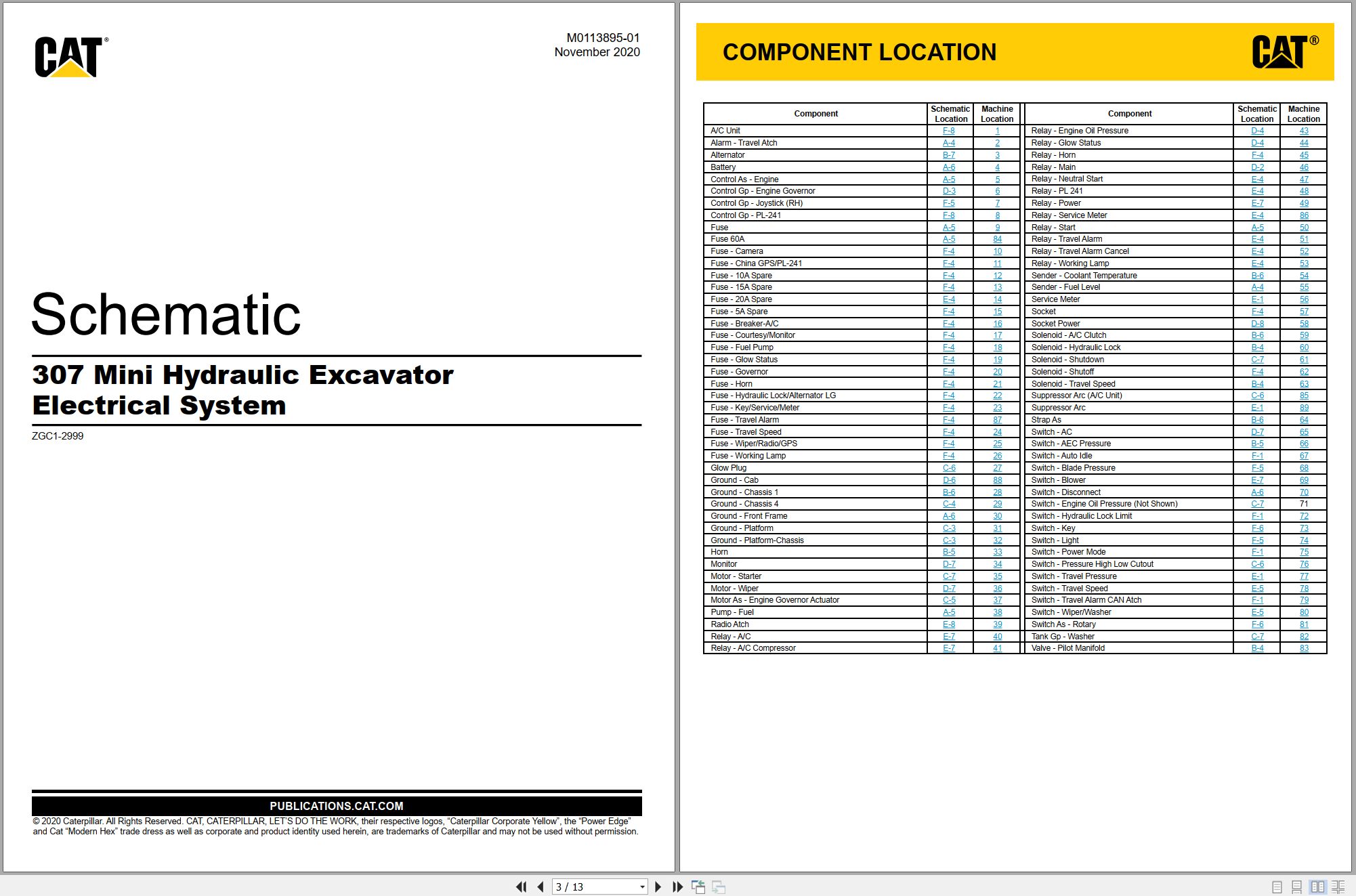The height and width of the screenshot is (896, 1356).
Task: Click the serial range ZGC1-2999
Action: coord(58,436)
